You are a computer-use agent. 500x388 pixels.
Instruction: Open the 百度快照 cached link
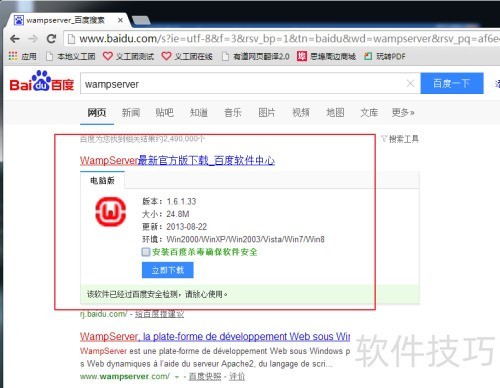pos(205,377)
